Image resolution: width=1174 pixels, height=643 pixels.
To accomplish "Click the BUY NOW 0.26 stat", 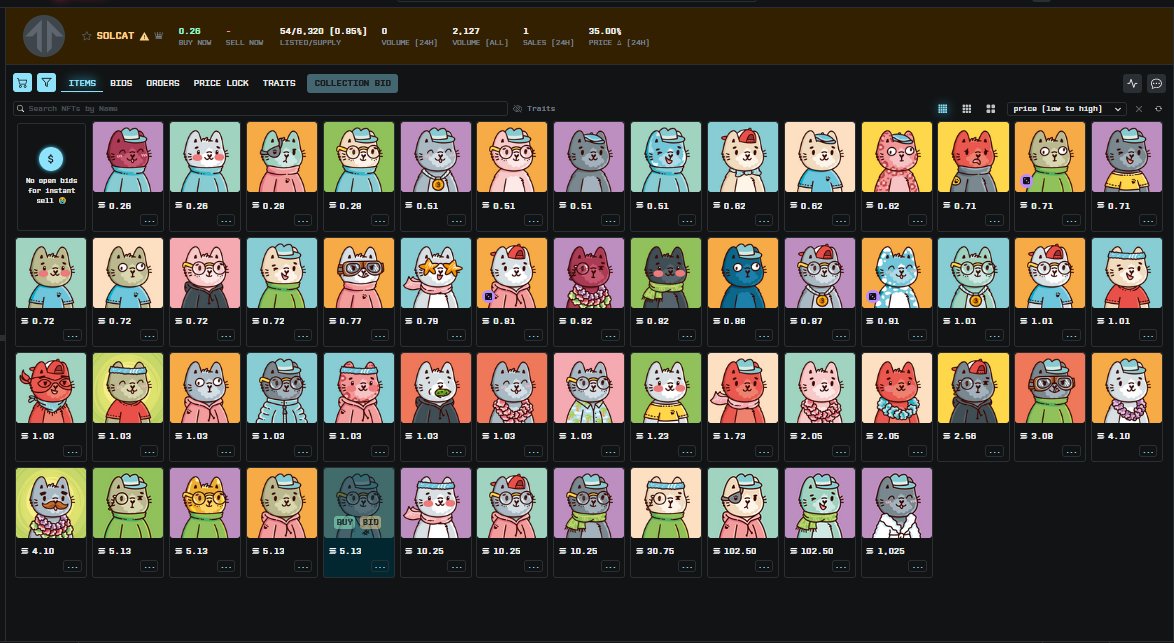I will coord(195,36).
